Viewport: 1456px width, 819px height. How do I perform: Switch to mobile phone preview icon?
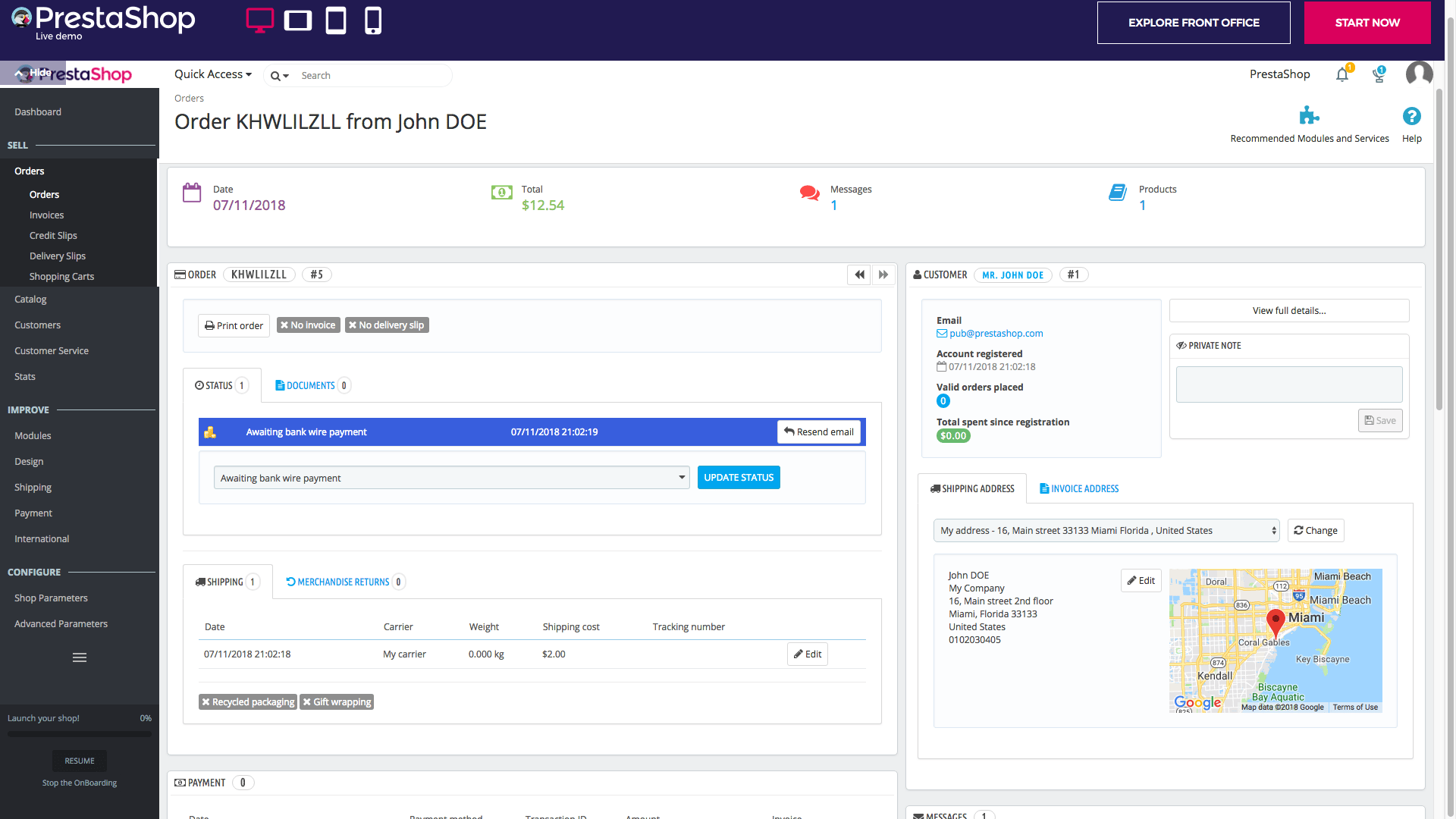(x=373, y=20)
